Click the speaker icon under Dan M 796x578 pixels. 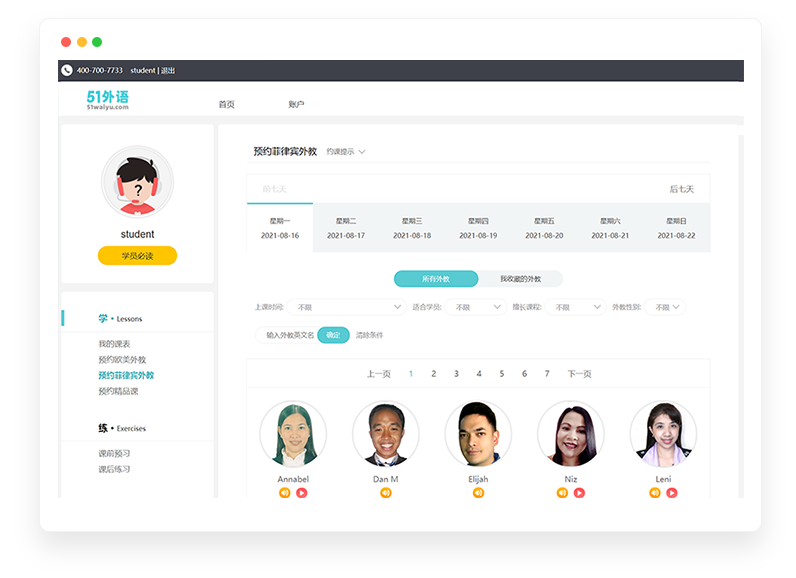click(x=385, y=492)
